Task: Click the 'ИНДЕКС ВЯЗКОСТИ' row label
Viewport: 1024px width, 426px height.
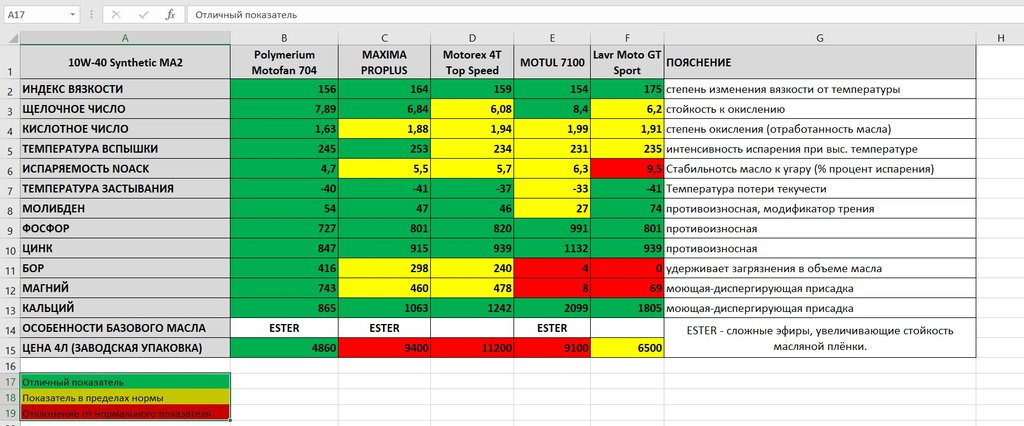Action: pos(125,89)
